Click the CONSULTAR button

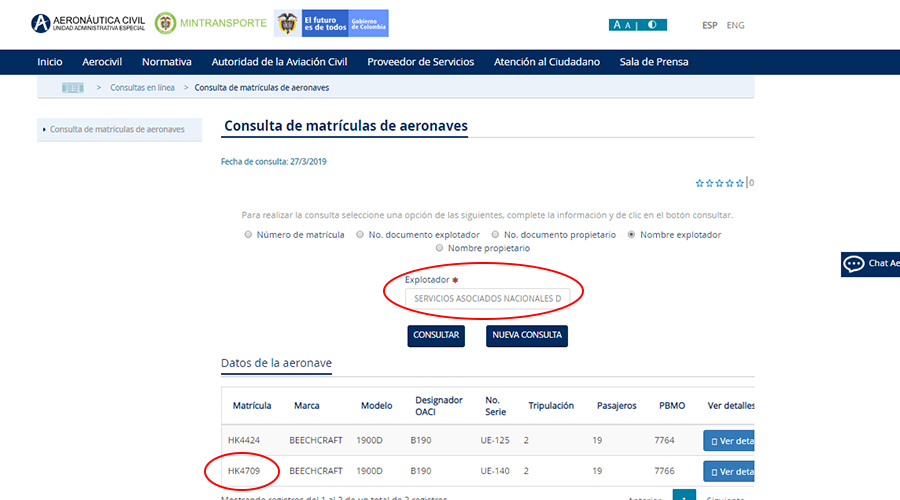(x=436, y=336)
